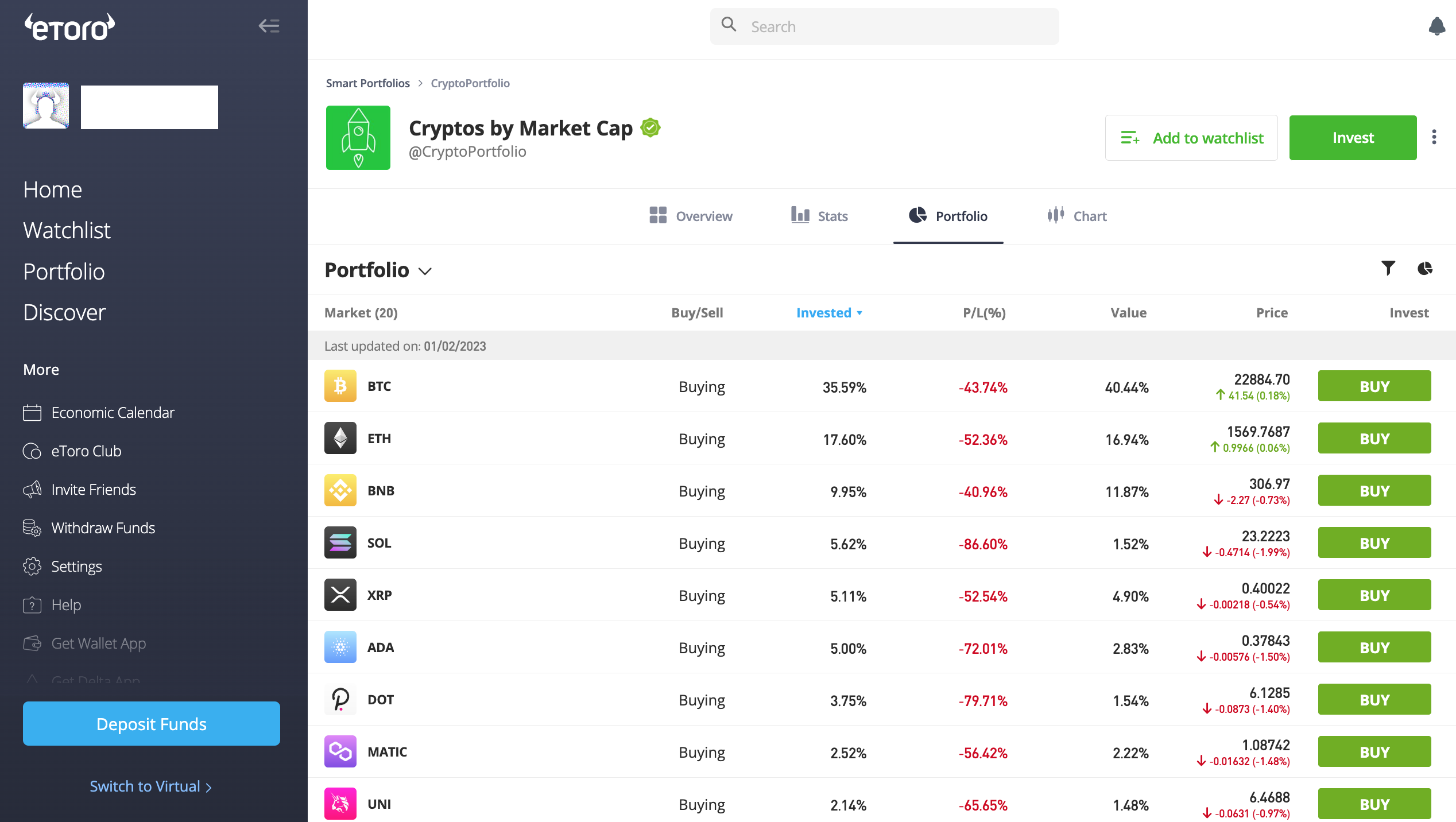The width and height of the screenshot is (1456, 822).
Task: Click BUY for UNI
Action: [1374, 804]
